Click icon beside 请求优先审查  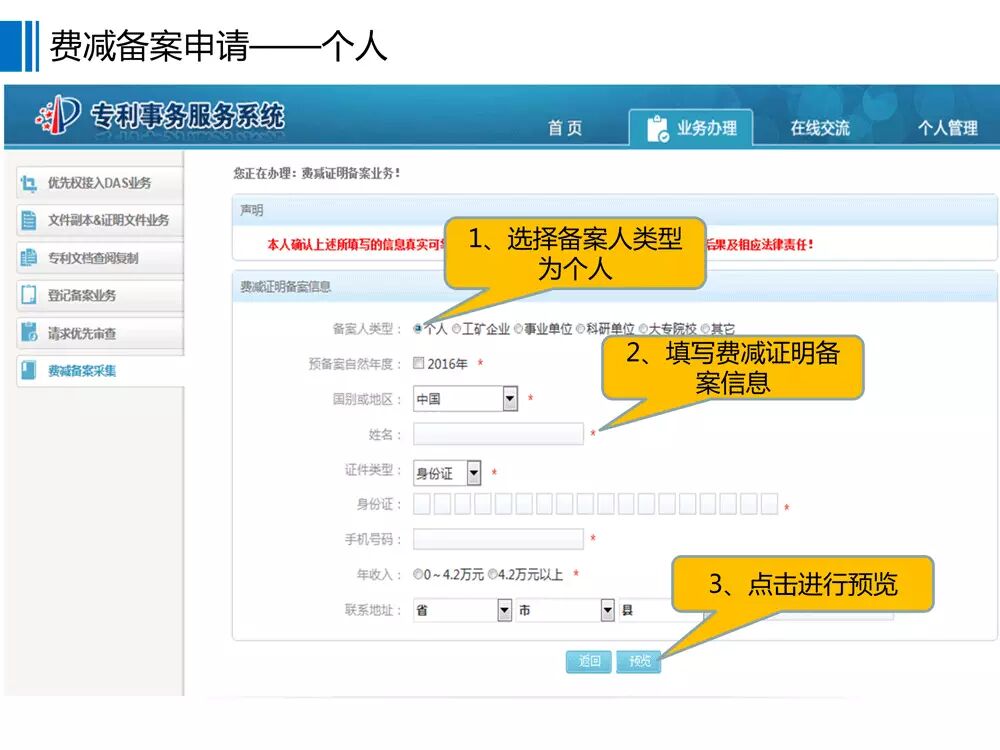[28, 332]
